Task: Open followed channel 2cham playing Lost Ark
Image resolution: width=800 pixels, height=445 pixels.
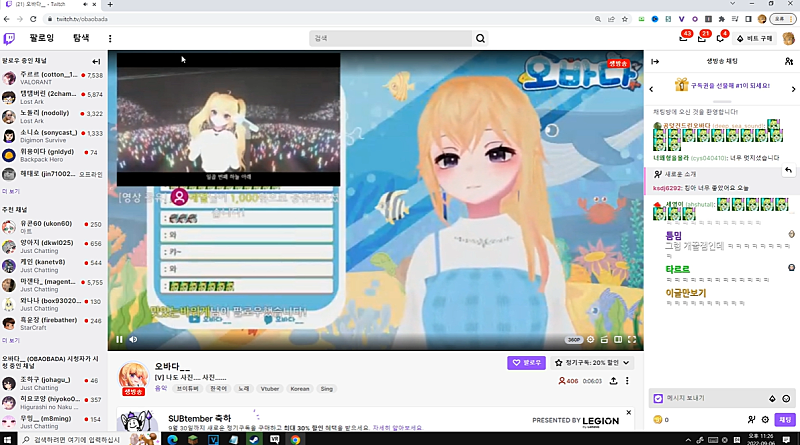Action: click(x=53, y=97)
